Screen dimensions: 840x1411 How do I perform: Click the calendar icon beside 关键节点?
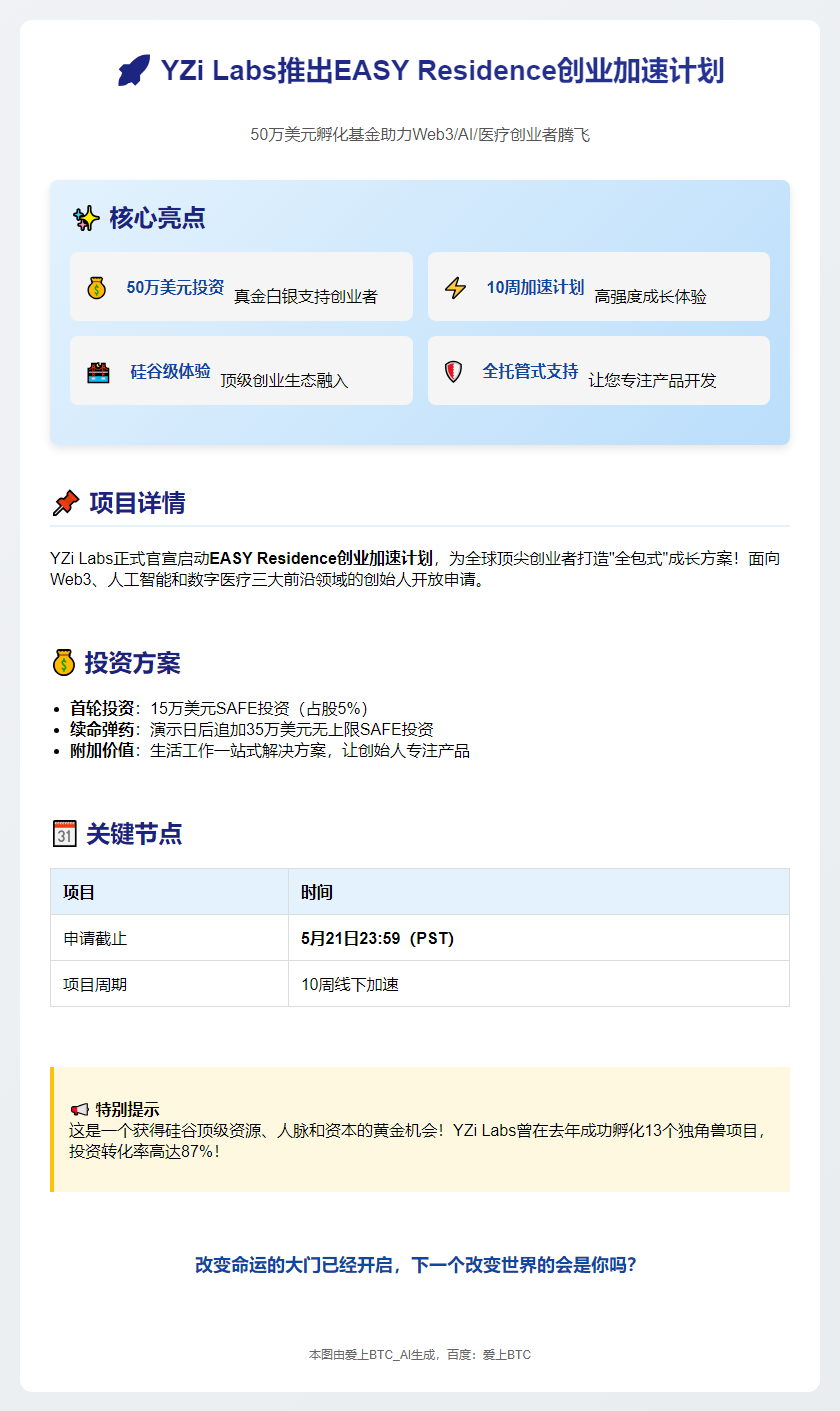64,834
